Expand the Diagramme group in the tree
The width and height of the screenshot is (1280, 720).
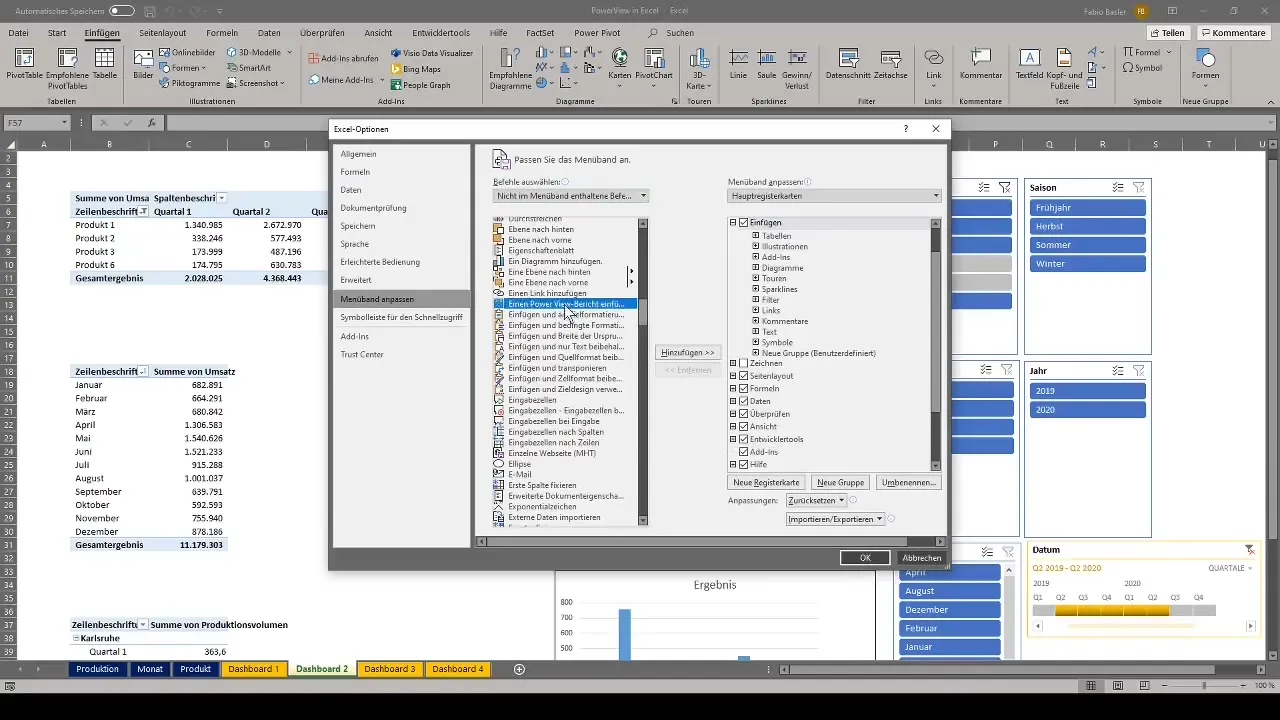756,268
